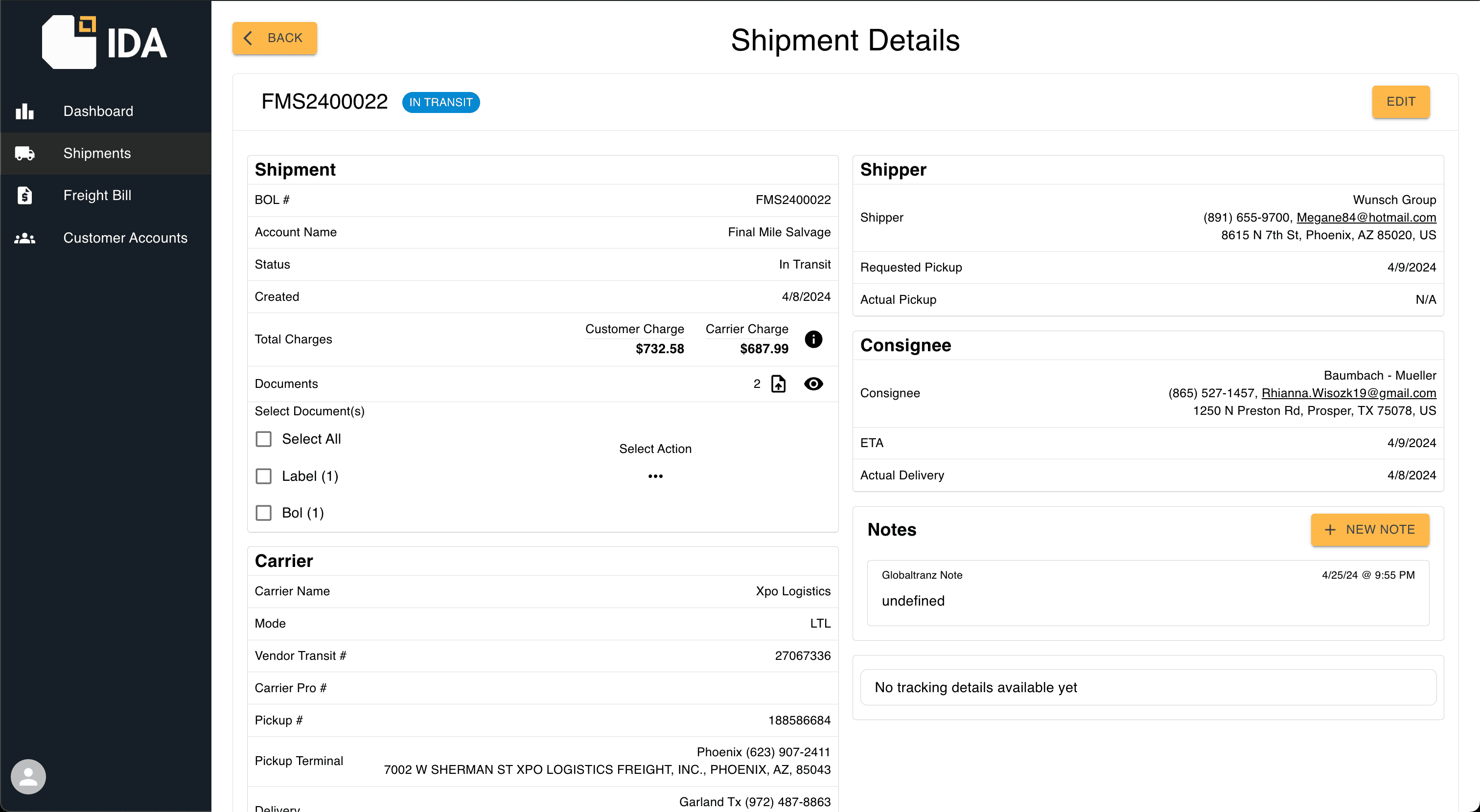The image size is (1480, 812).
Task: Check the Label (1) checkbox
Action: tap(264, 476)
